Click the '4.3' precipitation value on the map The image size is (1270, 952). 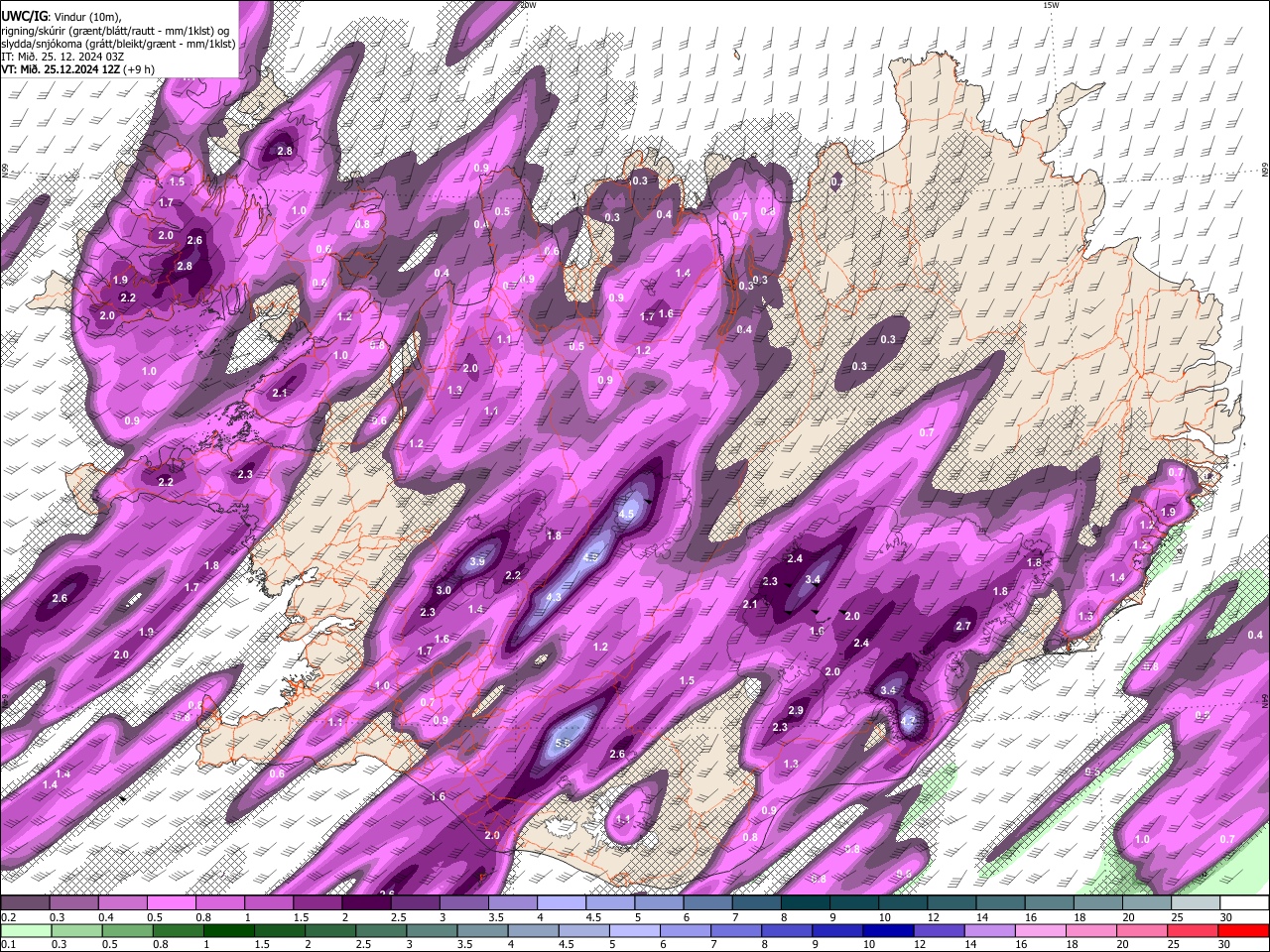tap(554, 597)
